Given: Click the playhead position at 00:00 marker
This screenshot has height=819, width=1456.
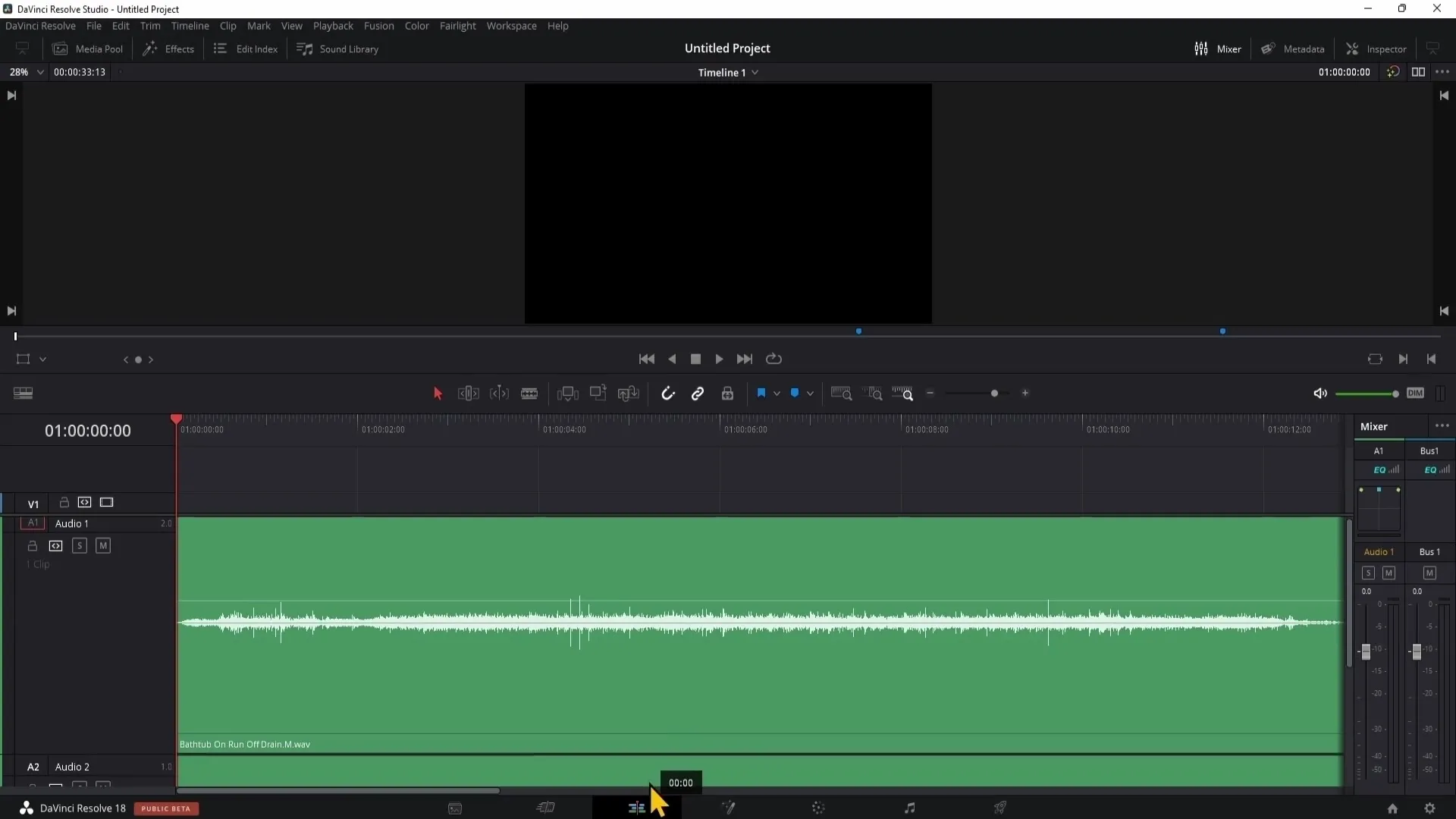Looking at the screenshot, I should tap(680, 782).
